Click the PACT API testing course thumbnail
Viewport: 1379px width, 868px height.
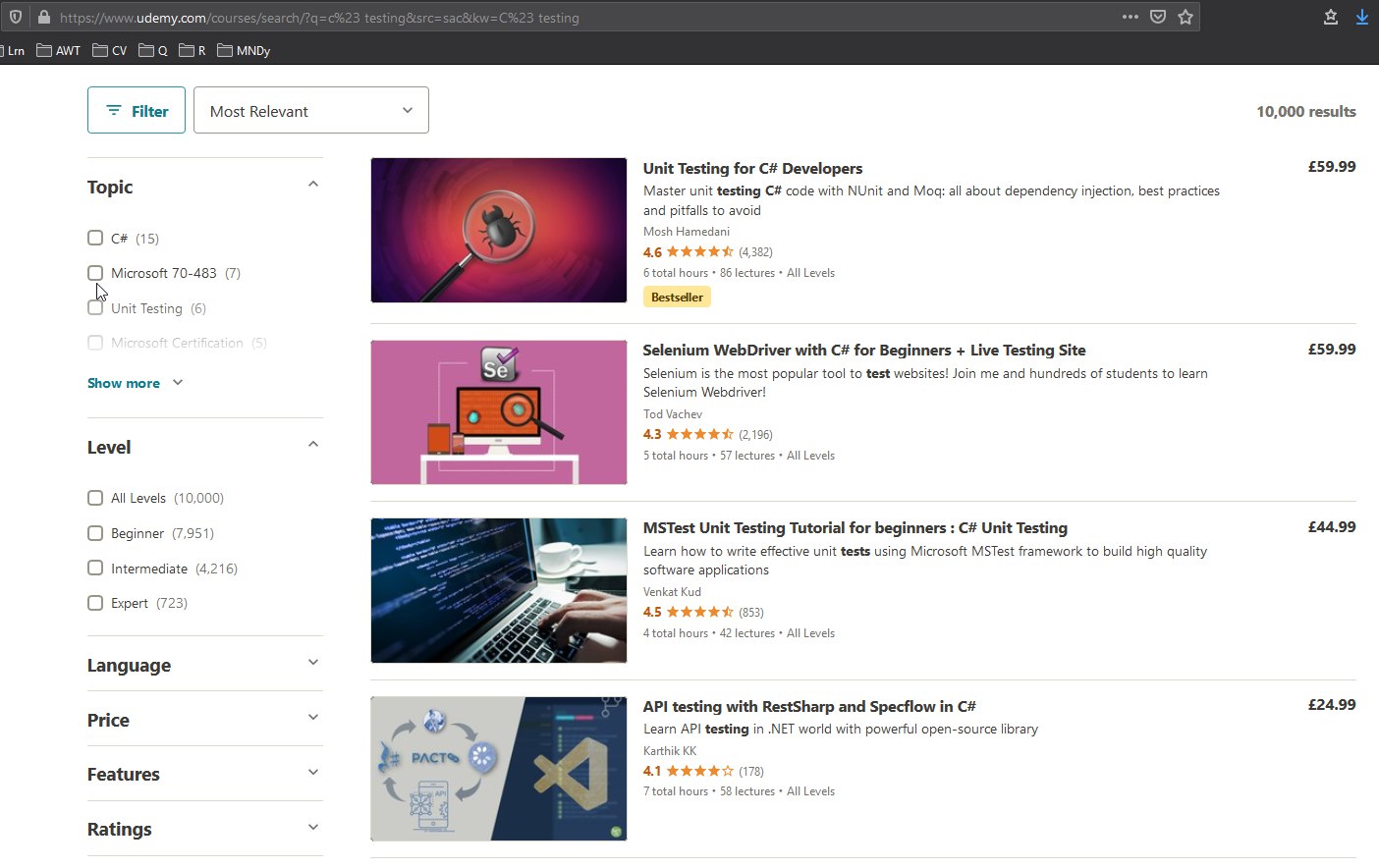(x=499, y=769)
